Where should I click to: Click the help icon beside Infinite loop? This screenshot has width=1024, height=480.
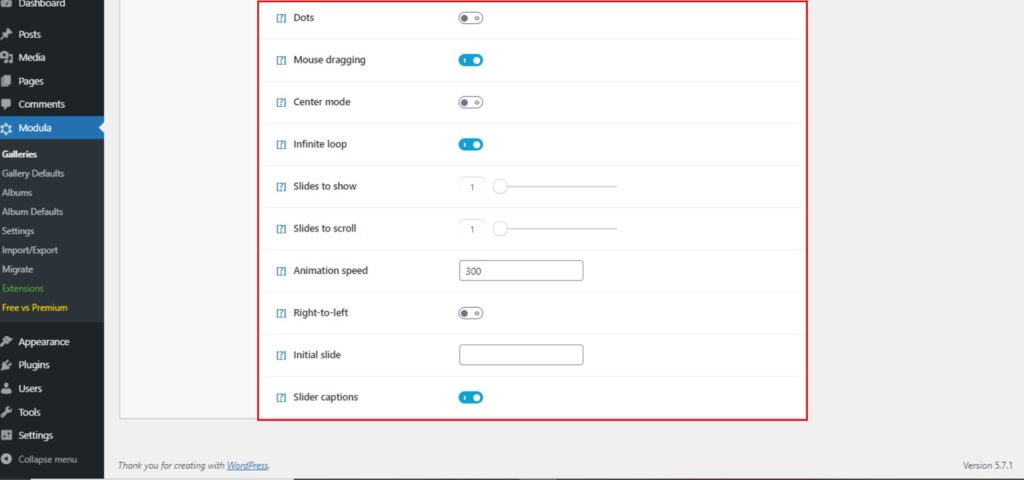tap(281, 144)
